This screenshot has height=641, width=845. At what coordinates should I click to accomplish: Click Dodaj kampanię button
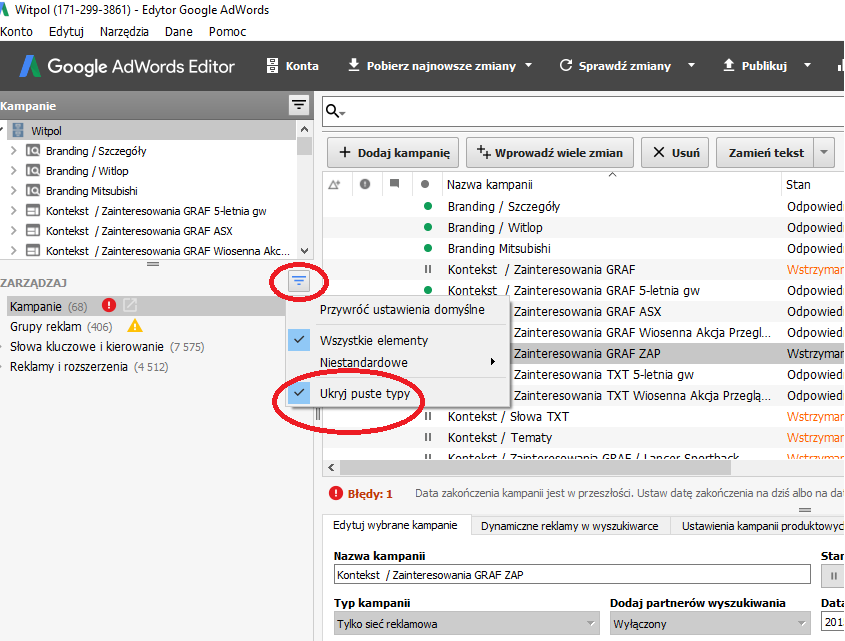tap(393, 153)
